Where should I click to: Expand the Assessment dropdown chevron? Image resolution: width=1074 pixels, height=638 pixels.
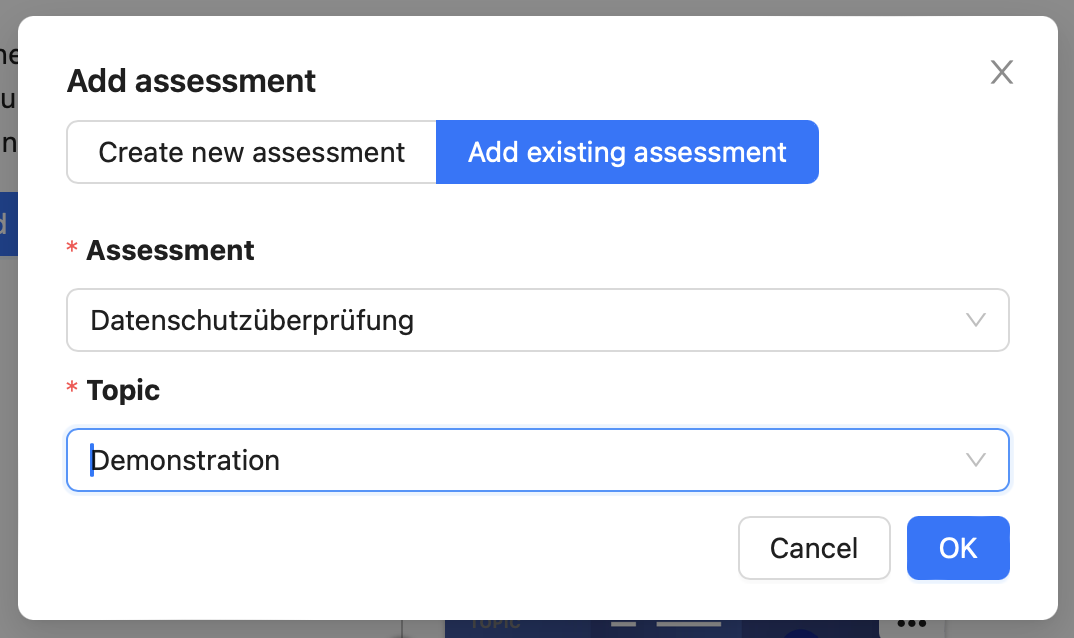(x=975, y=320)
